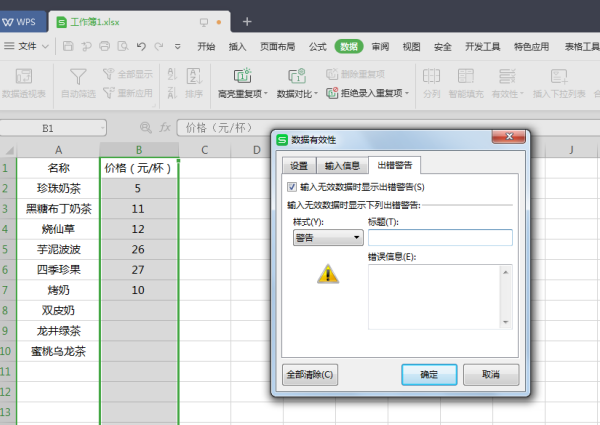
Task: Click the Undo arrow icon
Action: click(x=141, y=46)
